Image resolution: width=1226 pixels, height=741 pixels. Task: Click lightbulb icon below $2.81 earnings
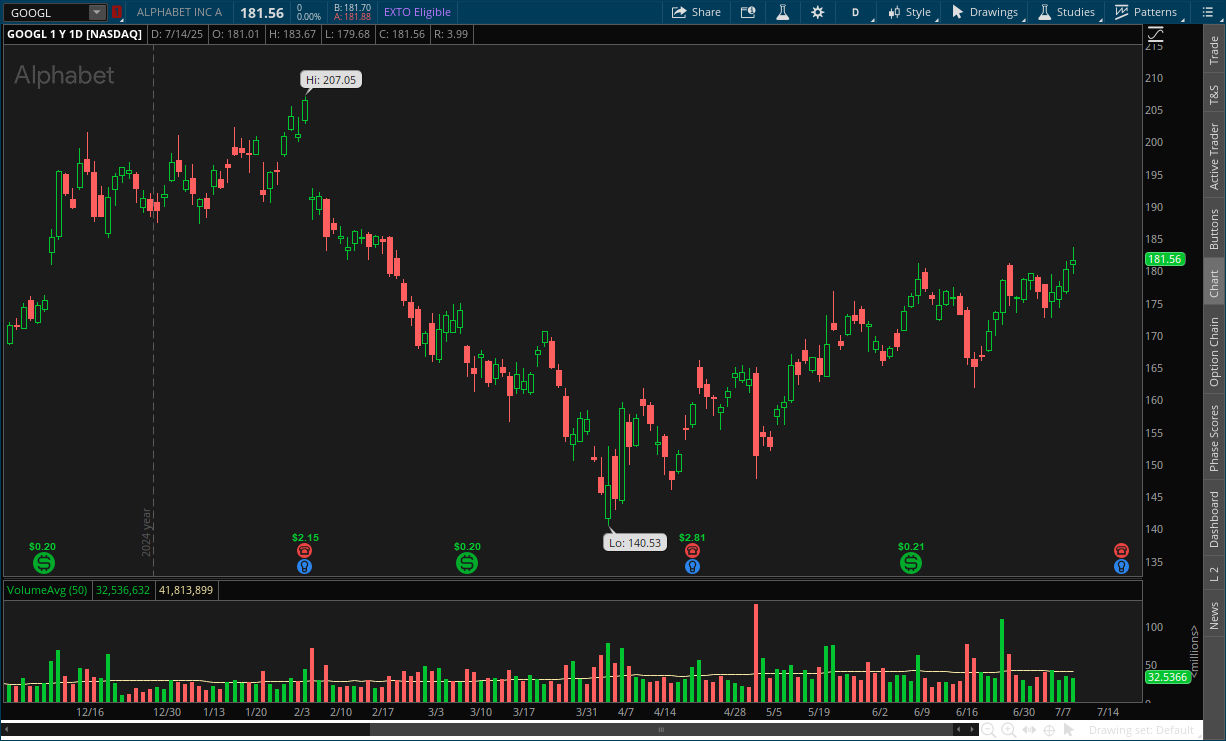pos(692,566)
